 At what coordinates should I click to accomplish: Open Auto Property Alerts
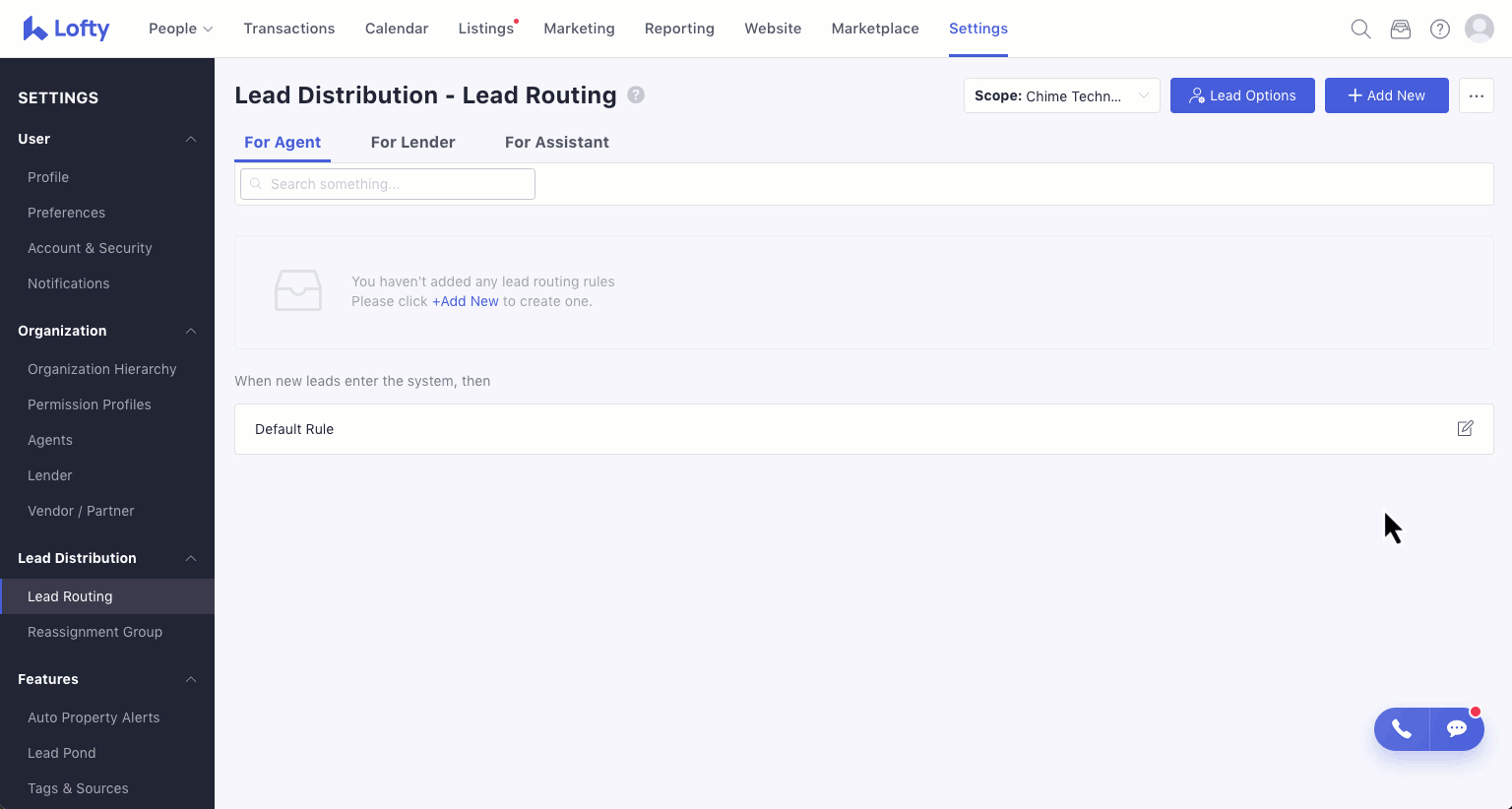click(x=94, y=717)
